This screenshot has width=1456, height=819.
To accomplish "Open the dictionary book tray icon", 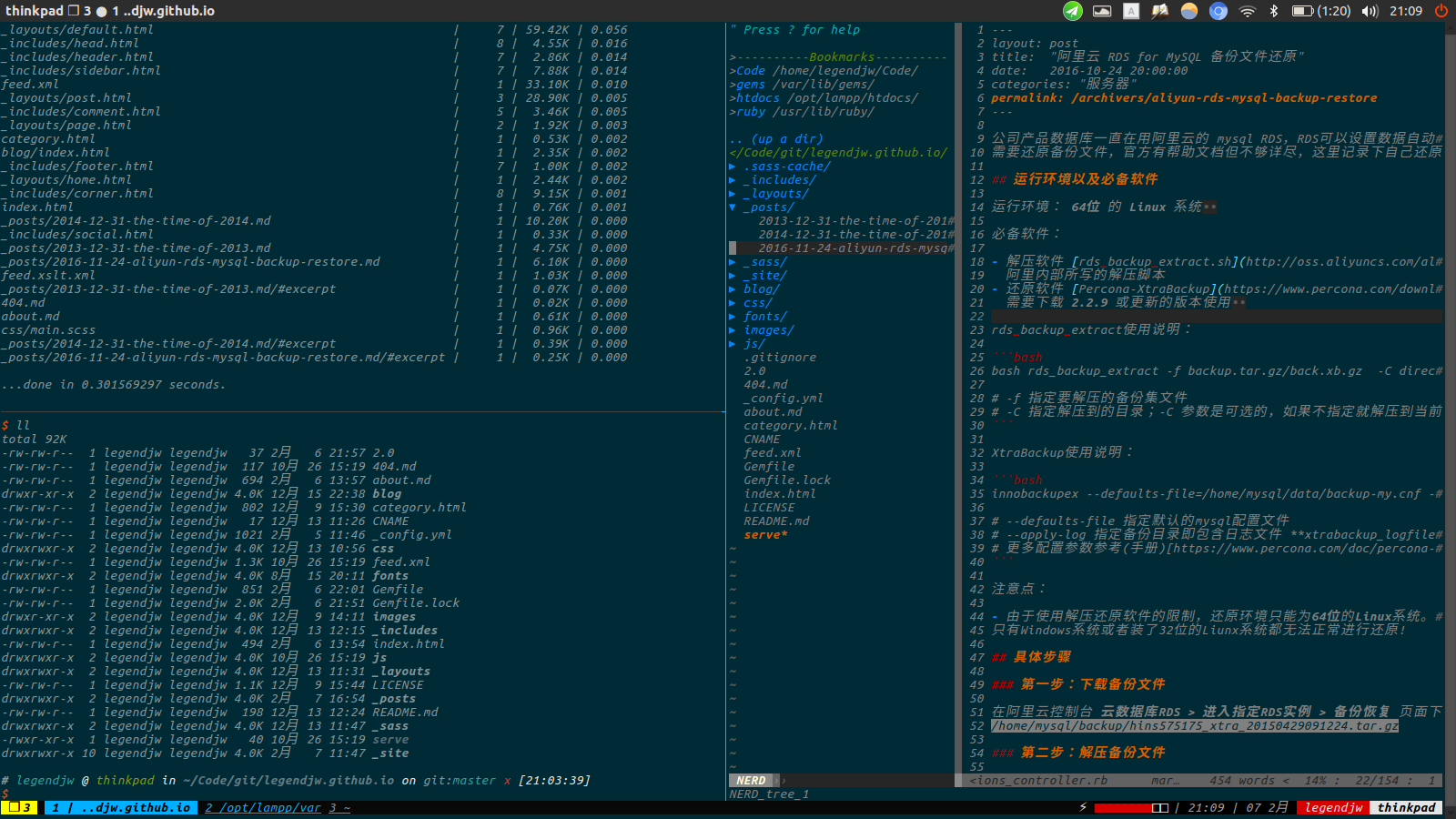I will tap(1159, 11).
